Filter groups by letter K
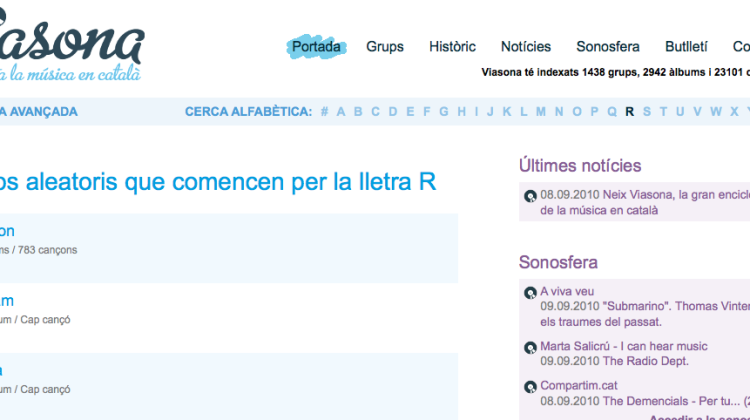This screenshot has width=750, height=420. pyautogui.click(x=507, y=111)
